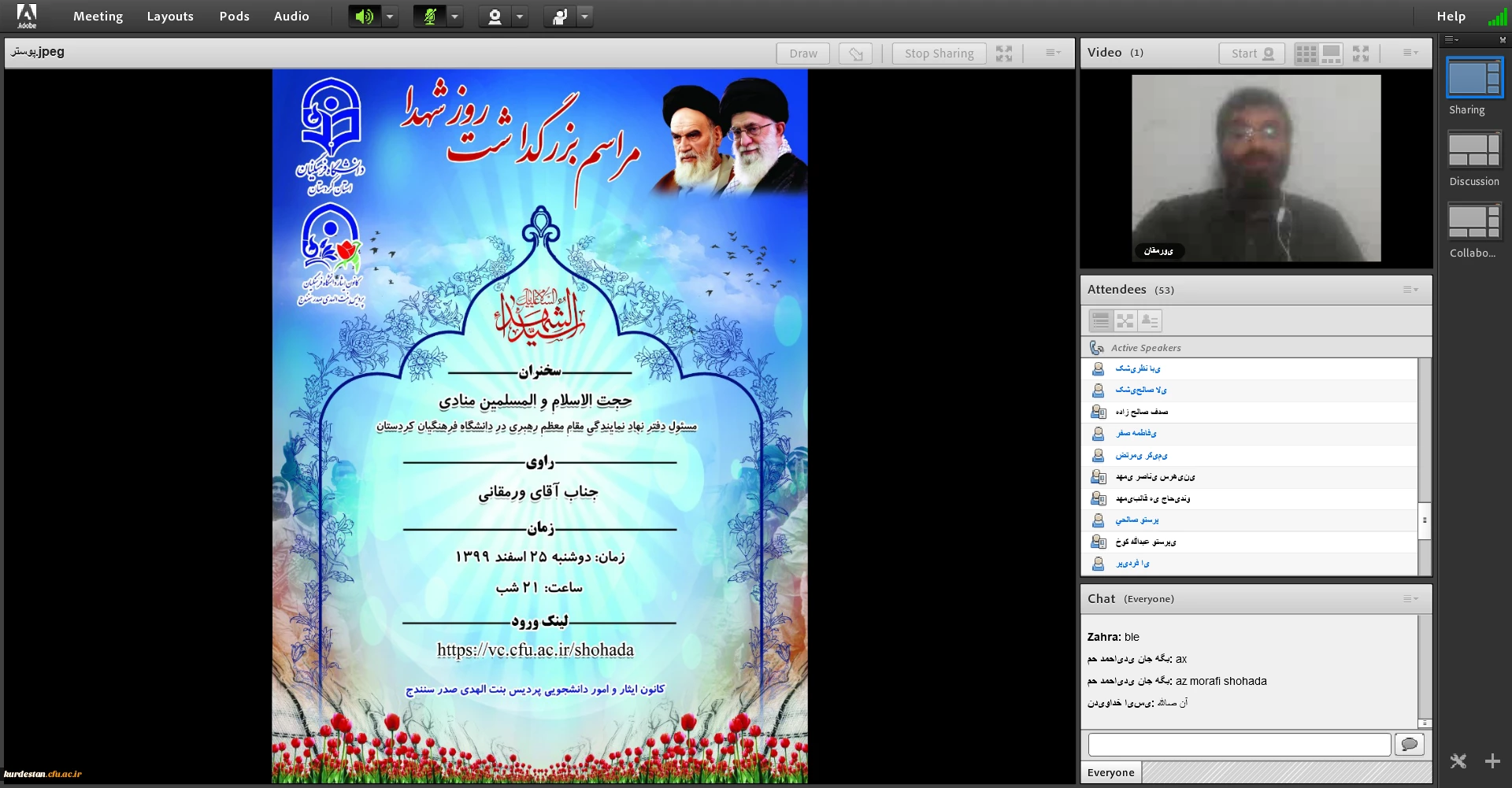Toggle the microphone icon in top bar
The height and width of the screenshot is (788, 1512).
(x=430, y=17)
